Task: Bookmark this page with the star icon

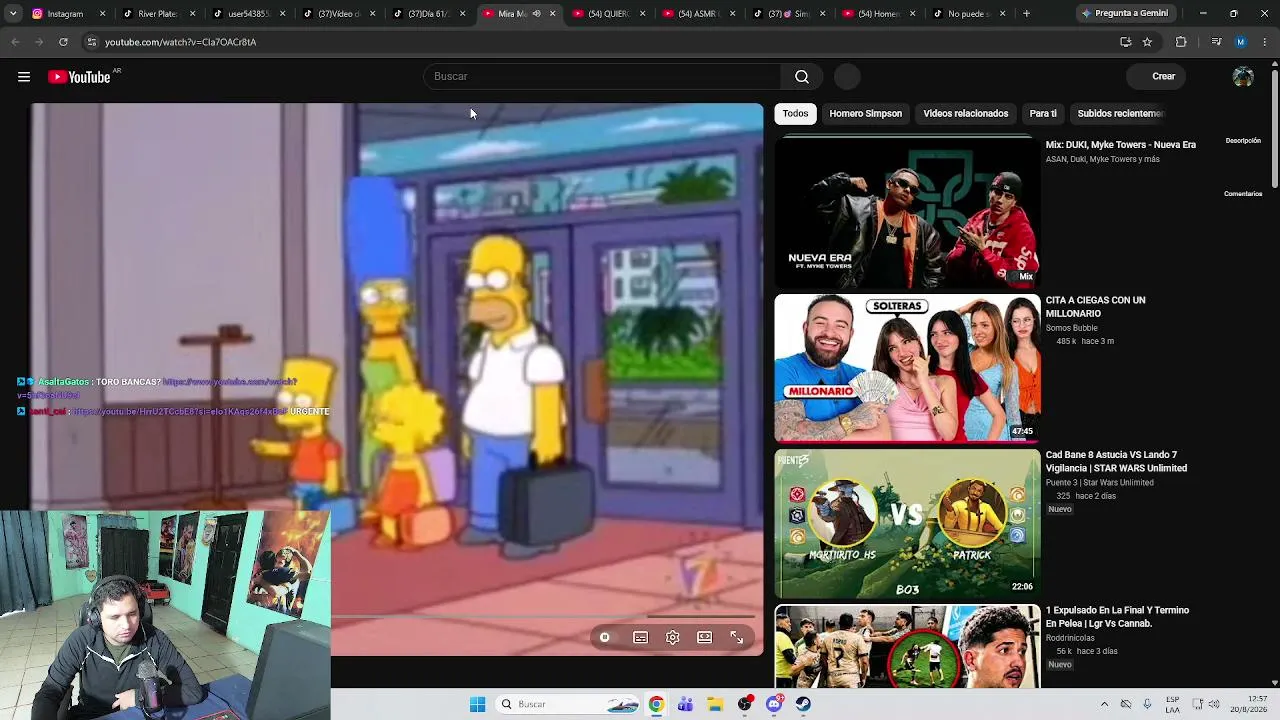Action: (x=1147, y=42)
